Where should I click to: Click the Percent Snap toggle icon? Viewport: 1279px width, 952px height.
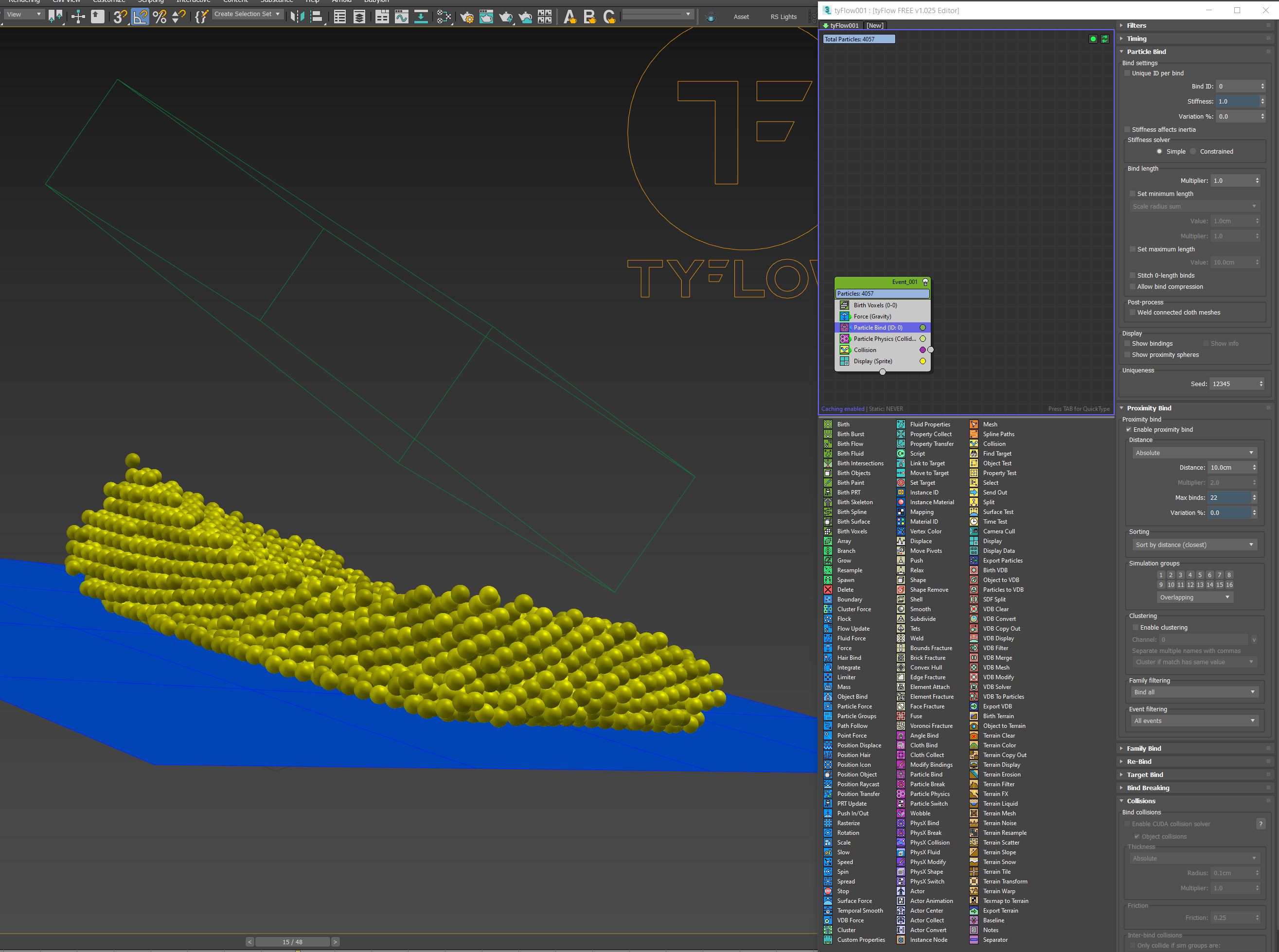(160, 17)
